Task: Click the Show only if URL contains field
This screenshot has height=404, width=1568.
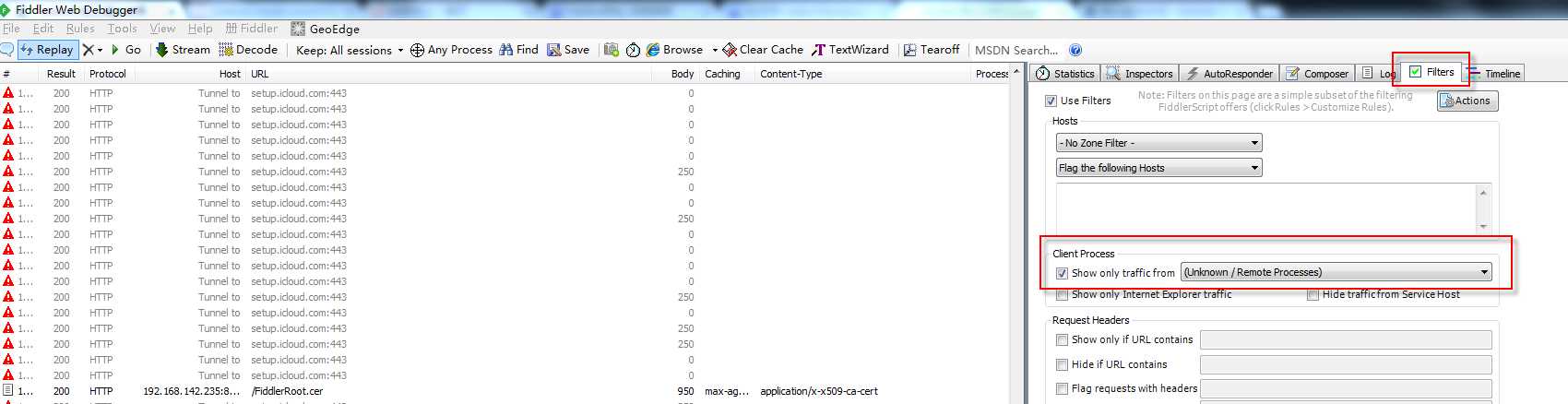Action: (1346, 339)
